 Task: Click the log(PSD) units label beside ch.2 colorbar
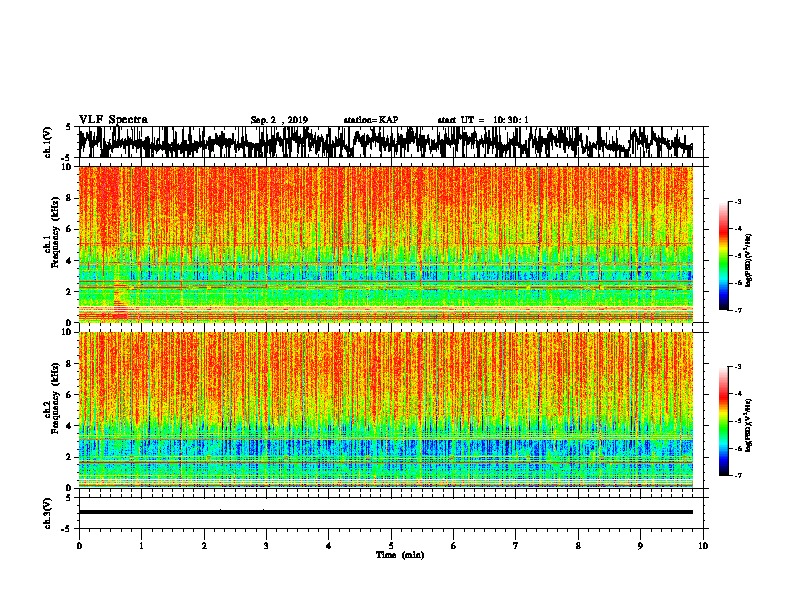(749, 426)
